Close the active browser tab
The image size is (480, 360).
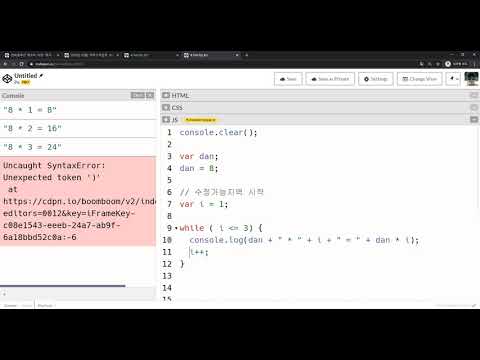[x=237, y=55]
